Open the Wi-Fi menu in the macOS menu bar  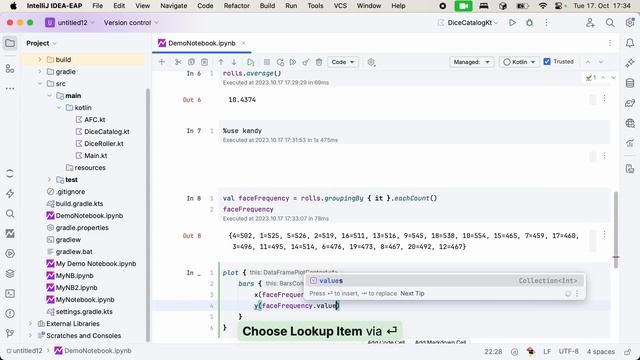[x=542, y=6]
